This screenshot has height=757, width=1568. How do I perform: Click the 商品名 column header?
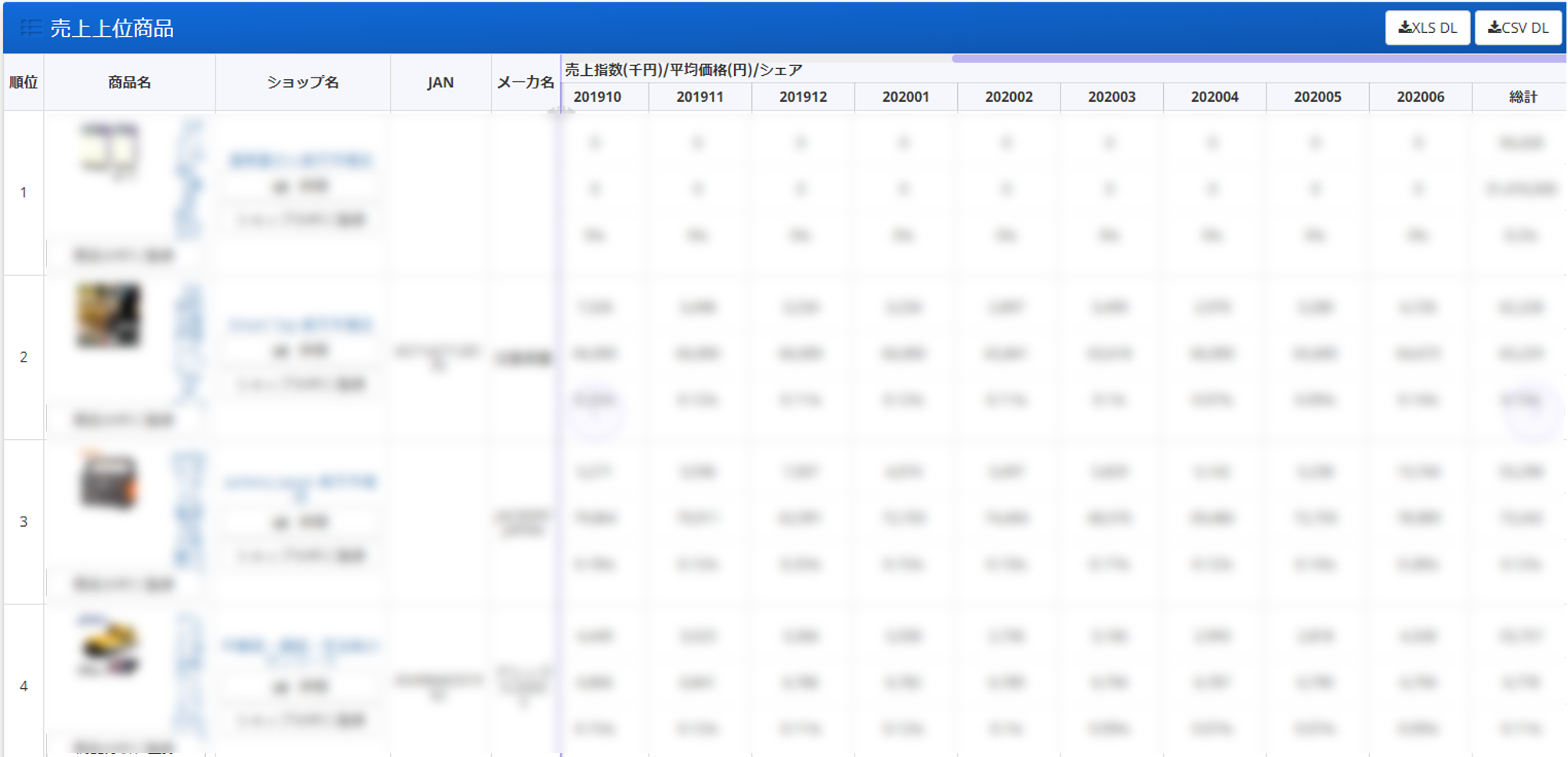point(129,82)
